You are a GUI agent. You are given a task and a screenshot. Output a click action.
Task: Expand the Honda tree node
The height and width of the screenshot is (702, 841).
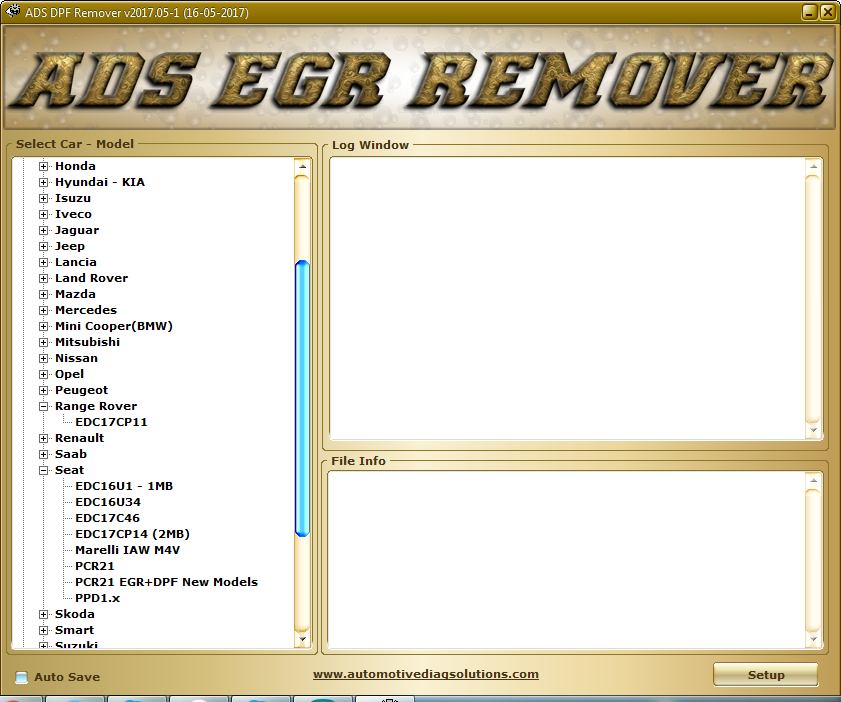[x=43, y=166]
